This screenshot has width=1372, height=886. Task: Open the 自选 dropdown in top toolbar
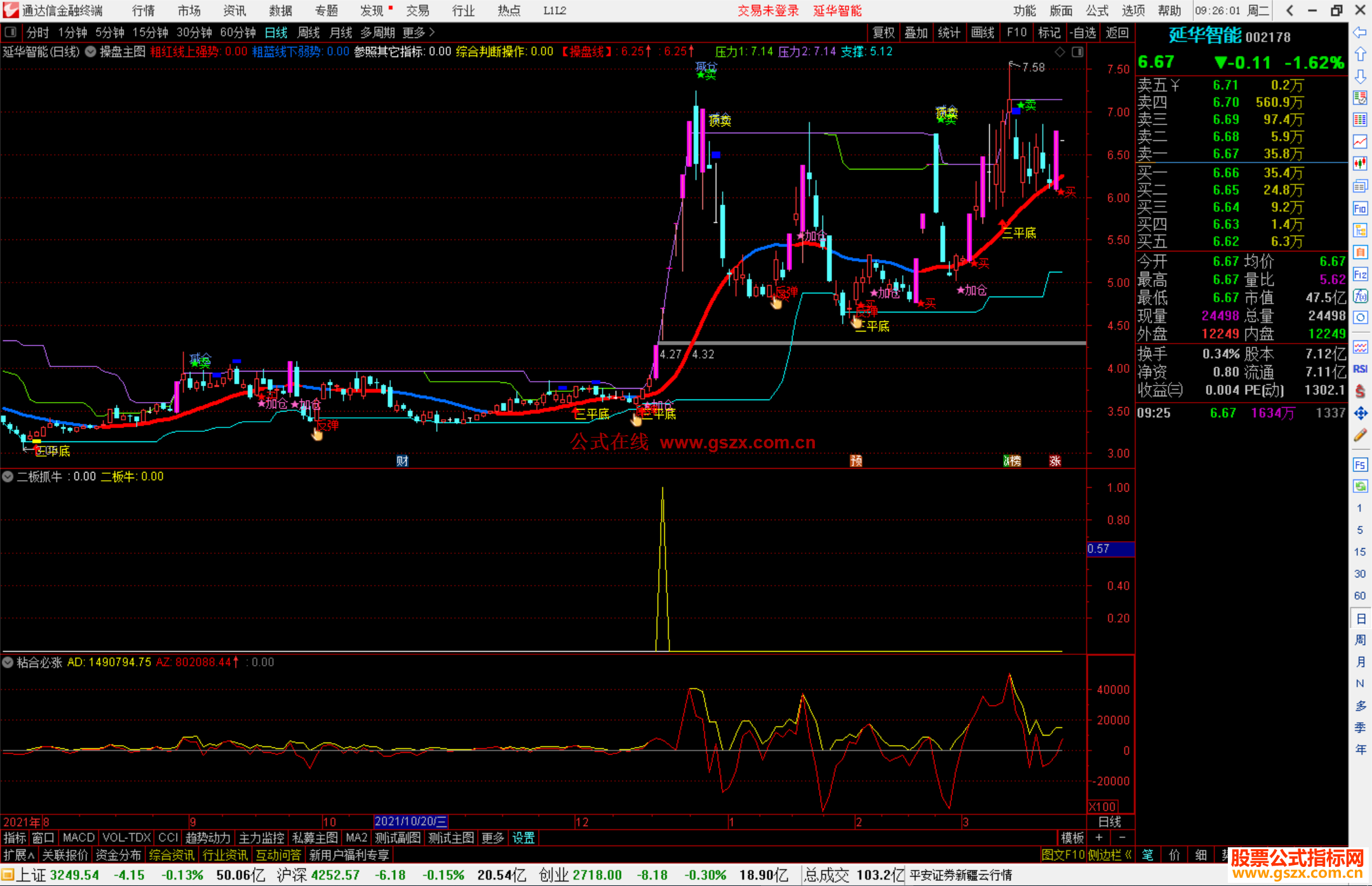[x=1083, y=32]
